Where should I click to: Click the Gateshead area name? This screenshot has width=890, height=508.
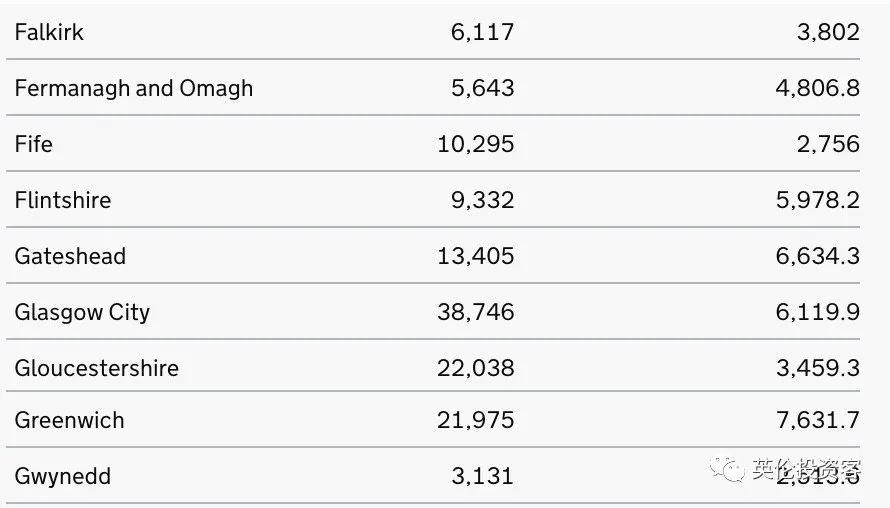[70, 256]
